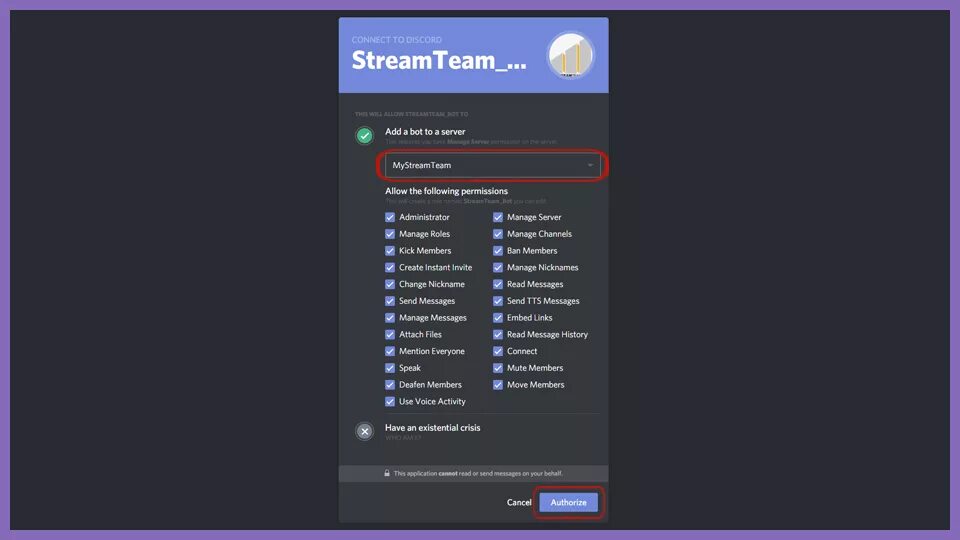Toggle Read Message History checkbox
This screenshot has width=960, height=540.
point(498,334)
